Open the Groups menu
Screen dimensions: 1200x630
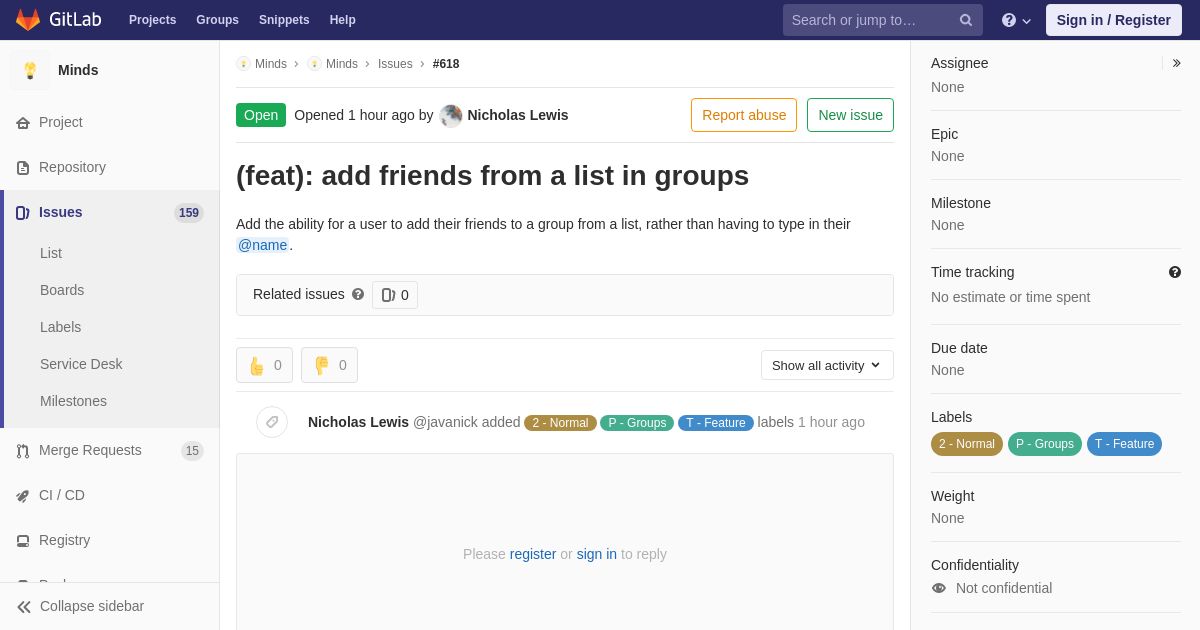(217, 20)
